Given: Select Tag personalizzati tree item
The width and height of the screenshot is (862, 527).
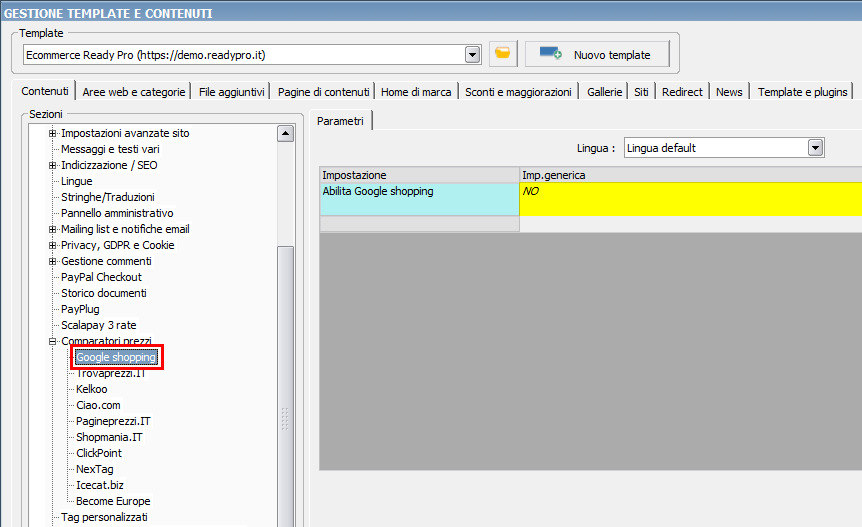Looking at the screenshot, I should (104, 517).
